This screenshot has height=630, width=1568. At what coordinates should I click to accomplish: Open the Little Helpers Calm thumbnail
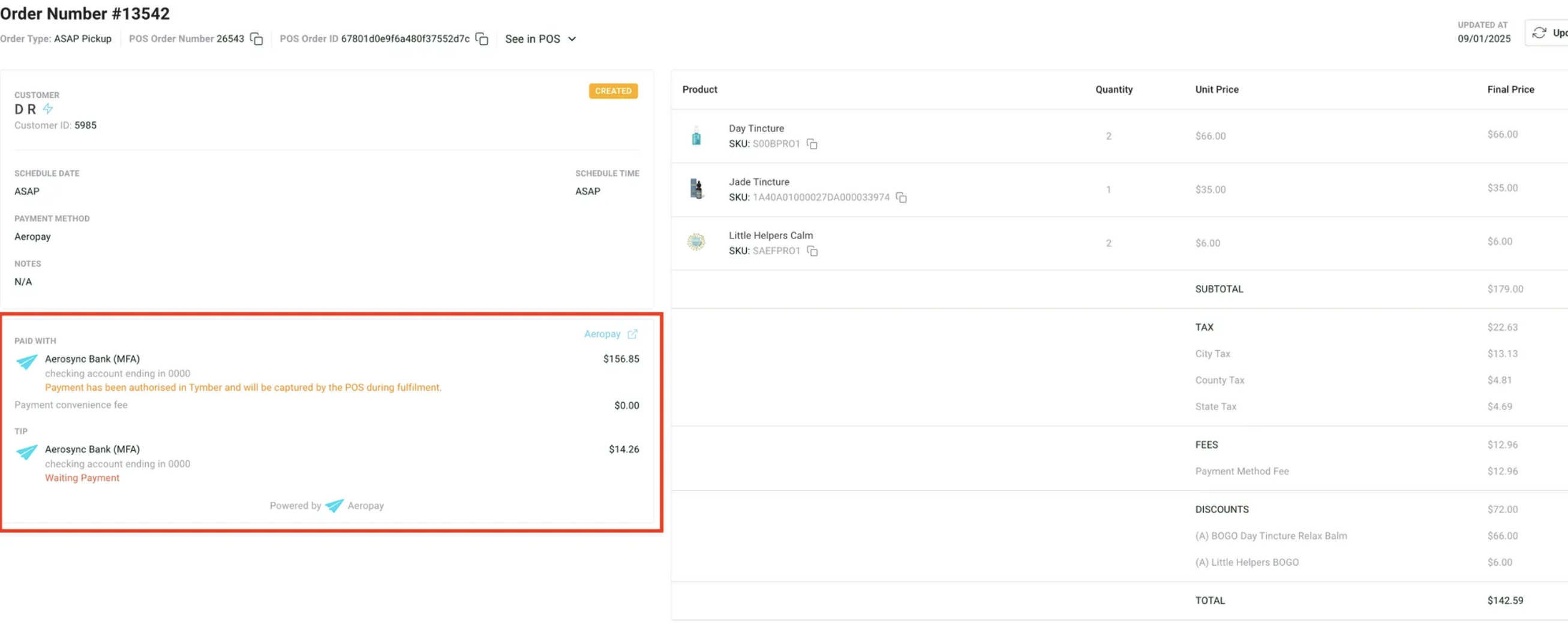tap(696, 242)
